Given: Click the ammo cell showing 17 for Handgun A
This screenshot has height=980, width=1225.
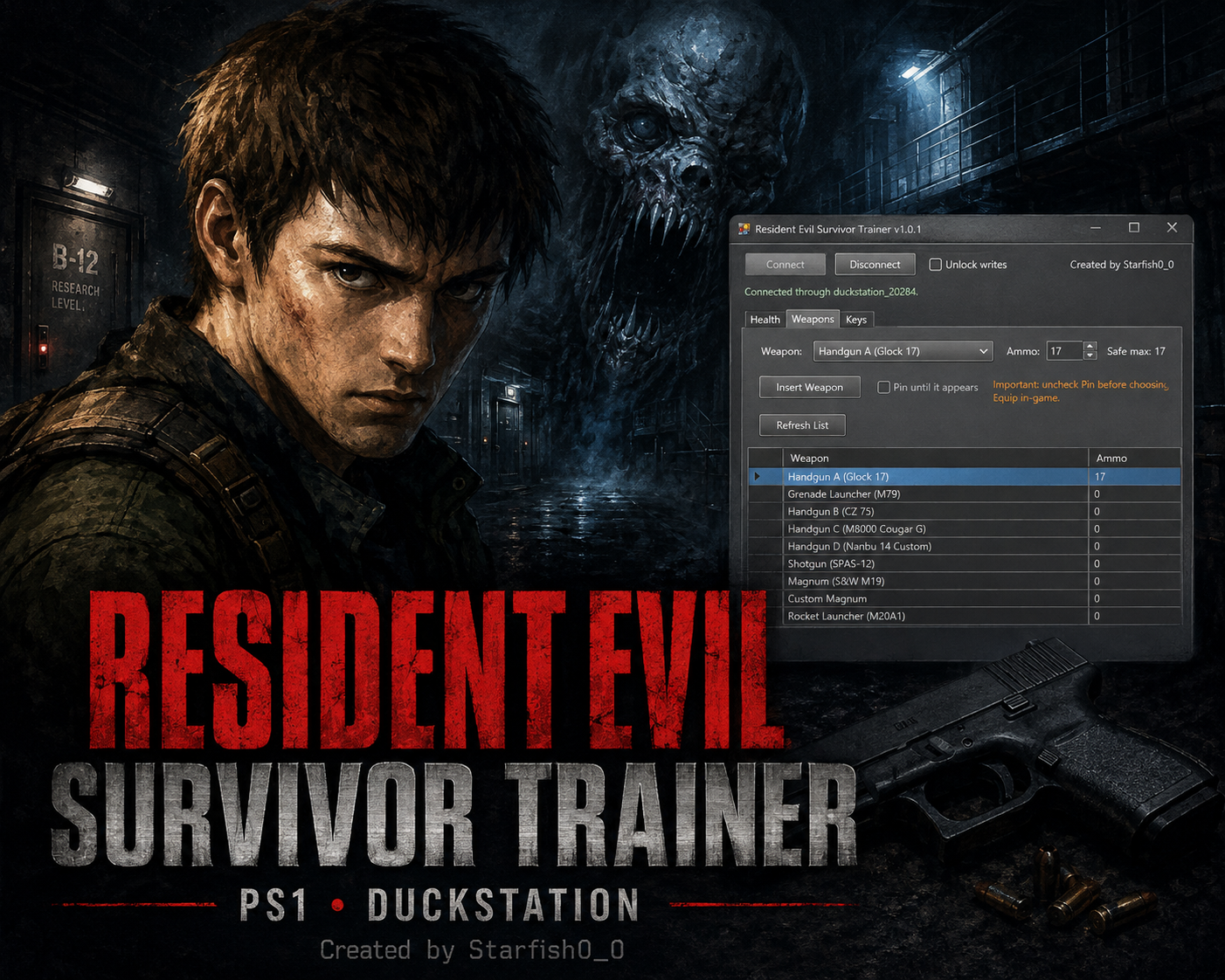Looking at the screenshot, I should (1134, 477).
